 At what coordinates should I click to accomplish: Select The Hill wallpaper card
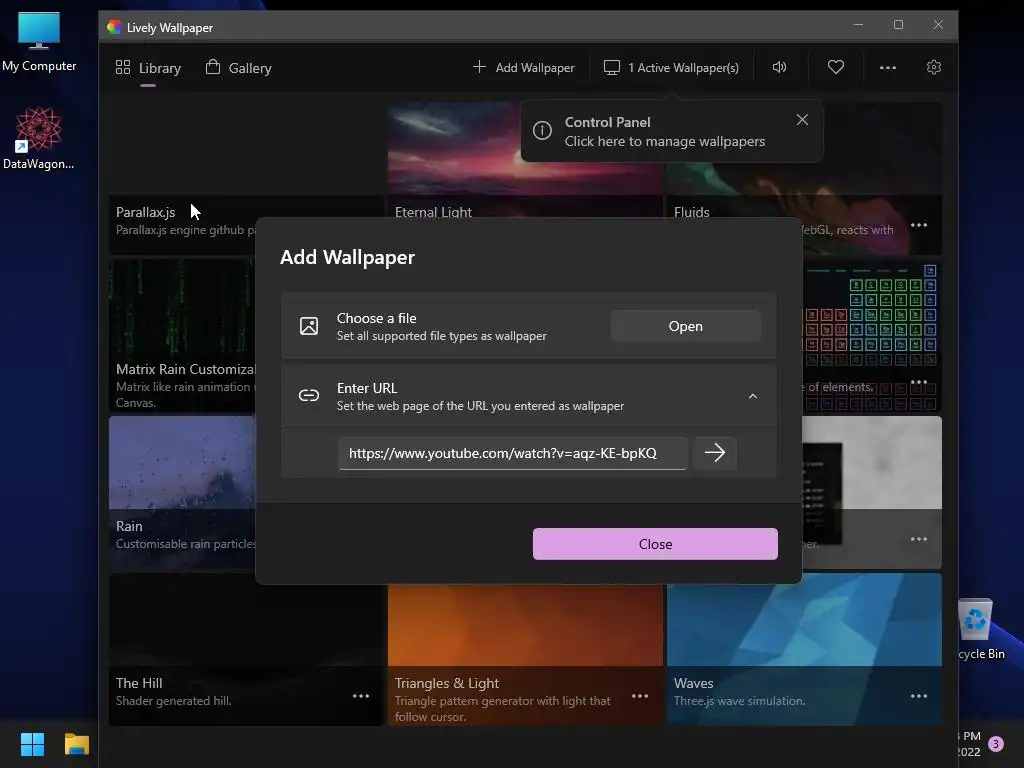click(x=246, y=649)
